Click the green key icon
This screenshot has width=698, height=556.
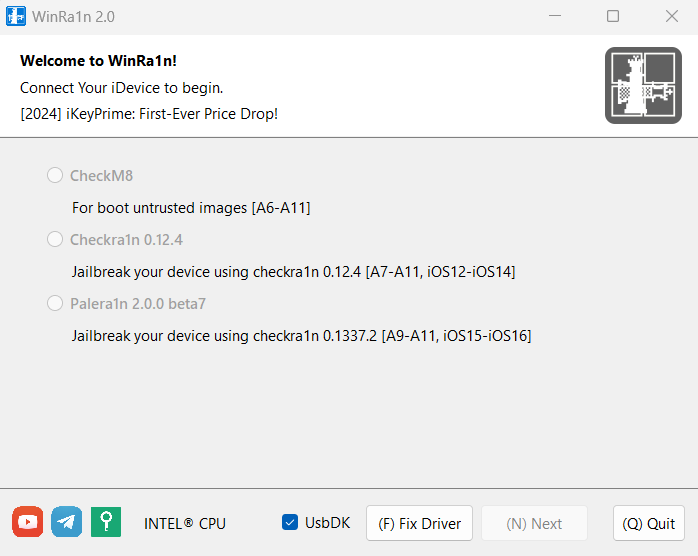point(106,522)
